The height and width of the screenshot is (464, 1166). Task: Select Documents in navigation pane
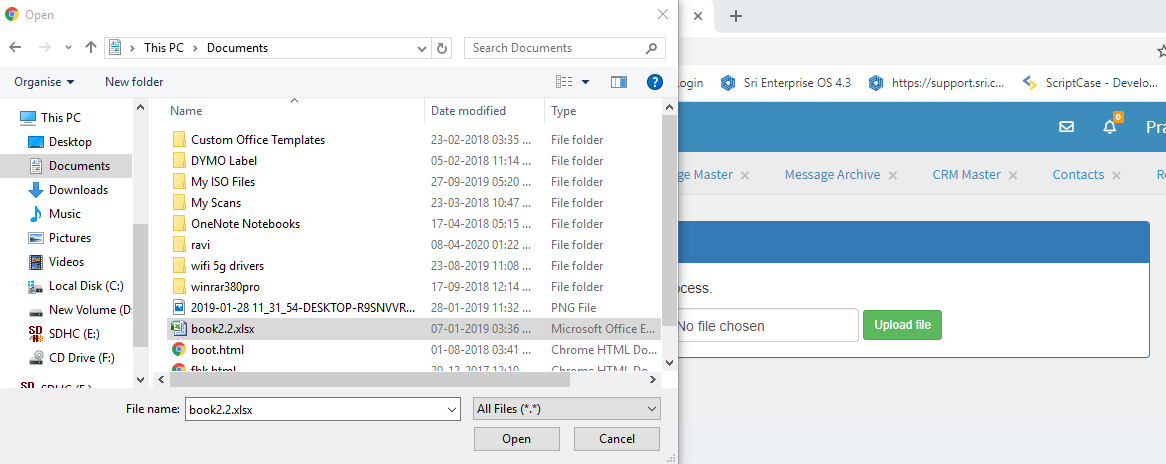[69, 166]
